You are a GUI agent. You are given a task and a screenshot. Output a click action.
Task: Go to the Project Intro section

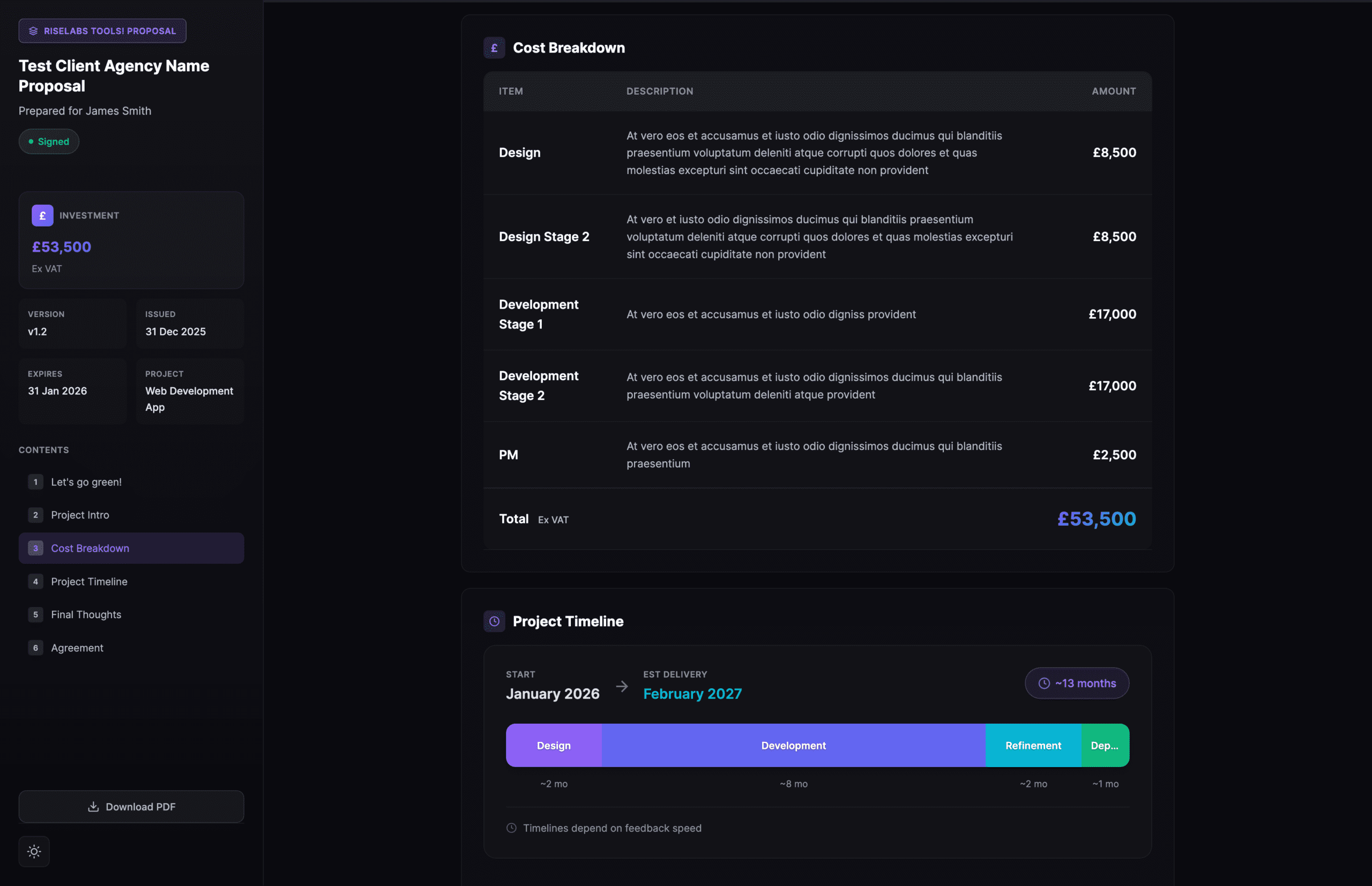pos(80,514)
